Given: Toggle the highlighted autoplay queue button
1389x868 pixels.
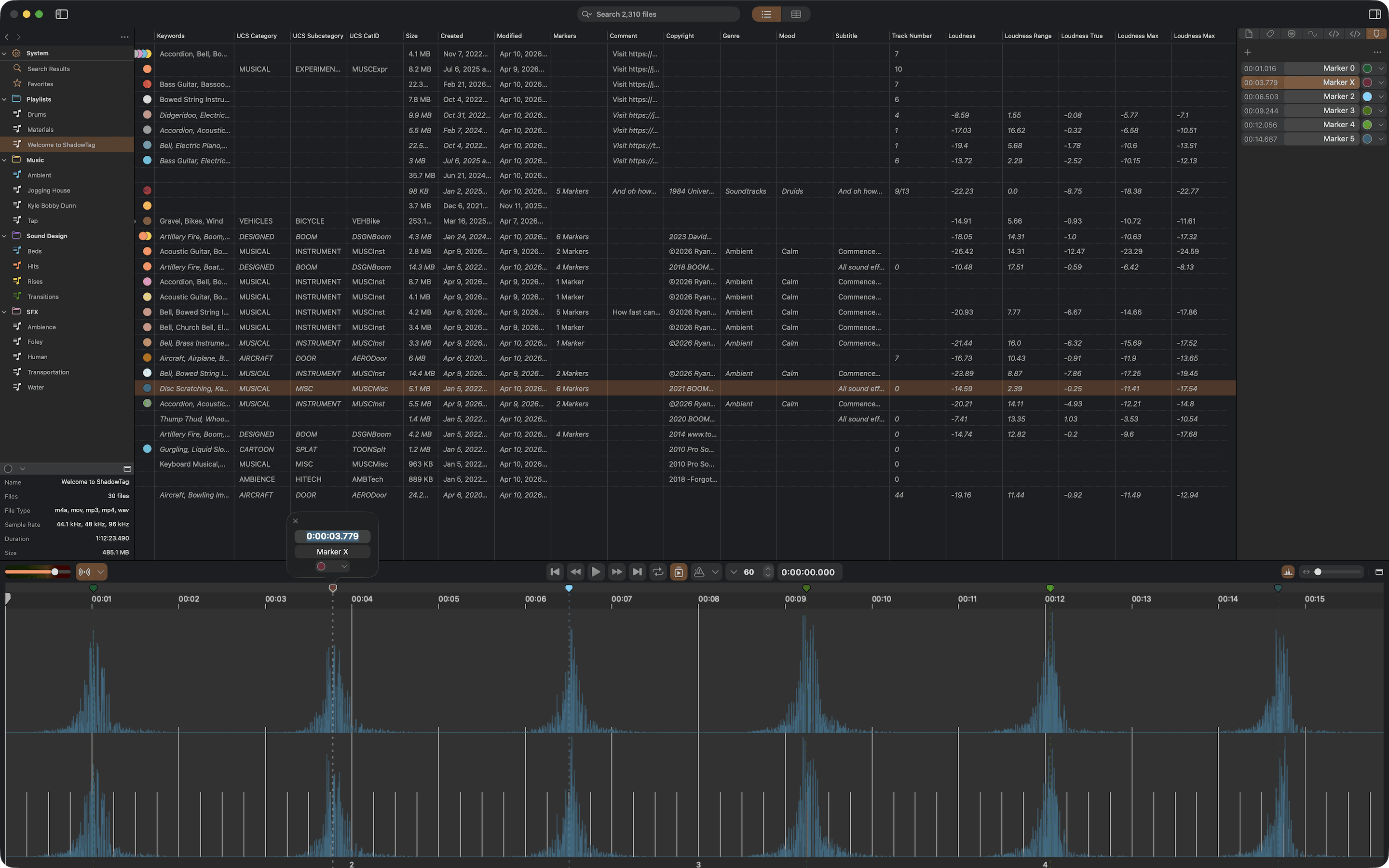Looking at the screenshot, I should coord(679,572).
